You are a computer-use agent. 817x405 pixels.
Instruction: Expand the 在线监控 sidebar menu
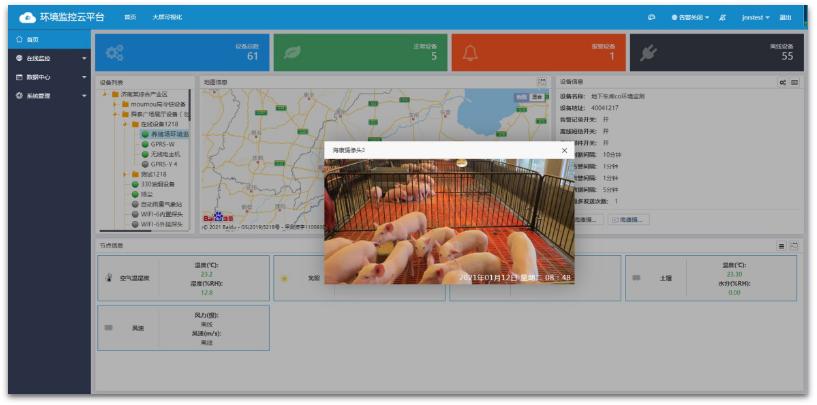click(x=84, y=58)
